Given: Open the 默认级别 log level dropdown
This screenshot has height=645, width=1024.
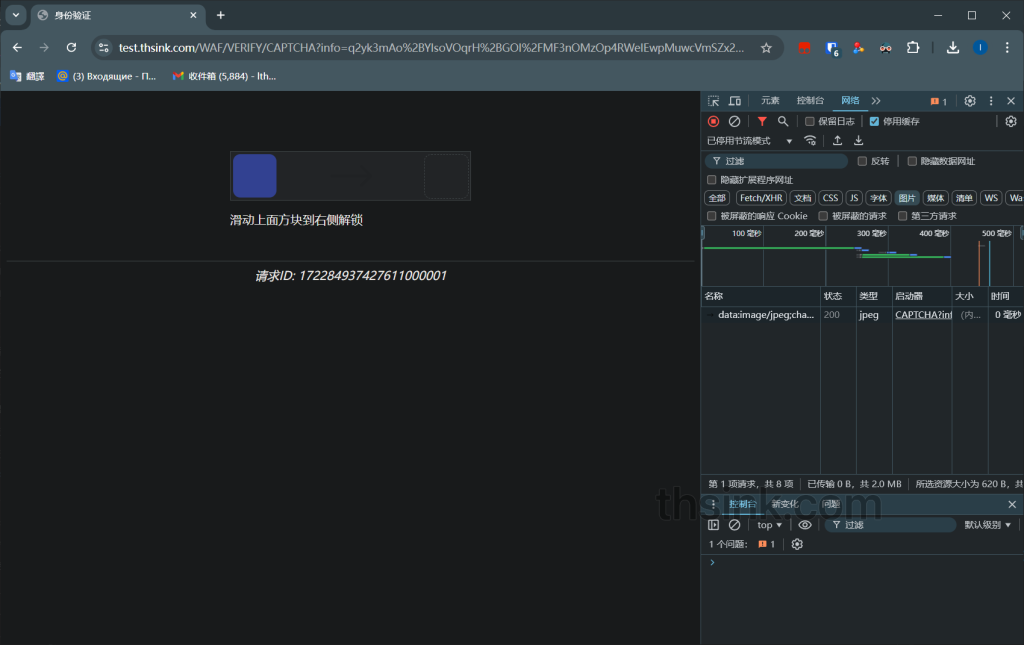Looking at the screenshot, I should click(990, 524).
